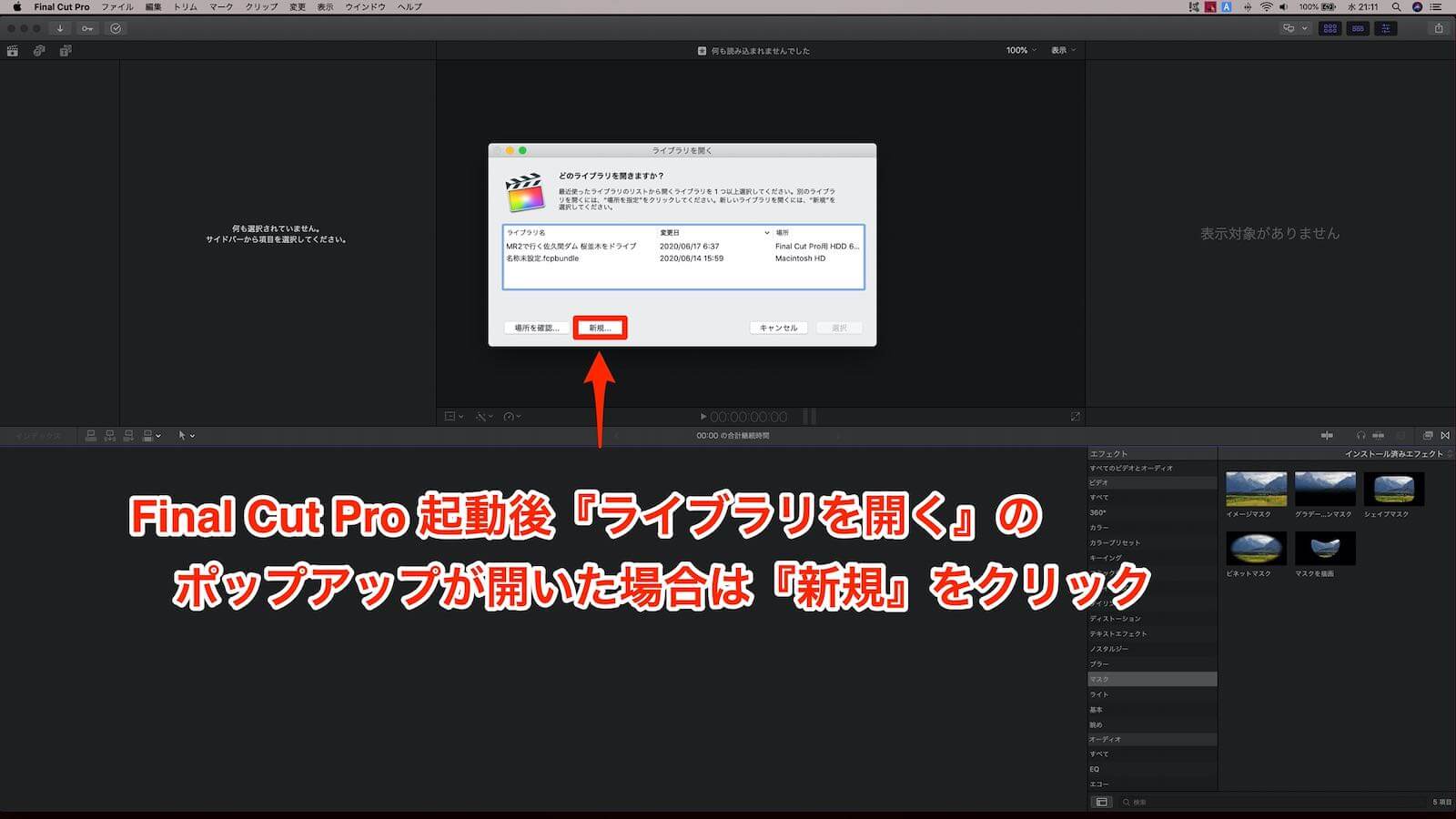Image resolution: width=1456 pixels, height=819 pixels.
Task: Toggle the effects browser icon
Action: [1428, 436]
